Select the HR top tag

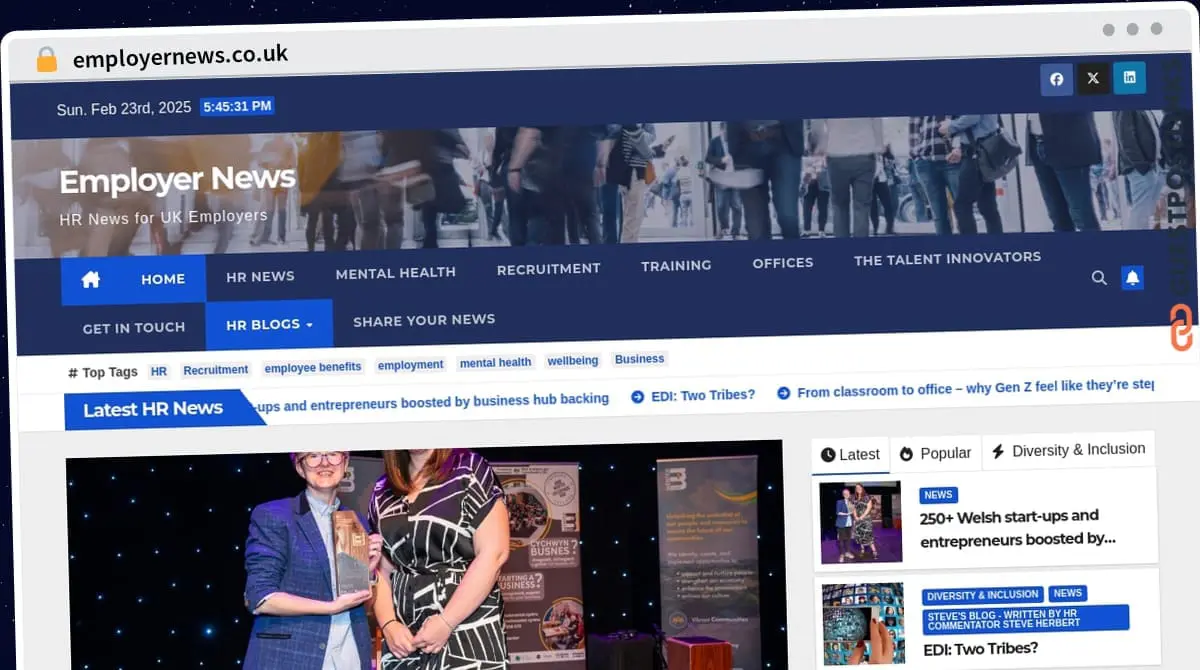159,371
